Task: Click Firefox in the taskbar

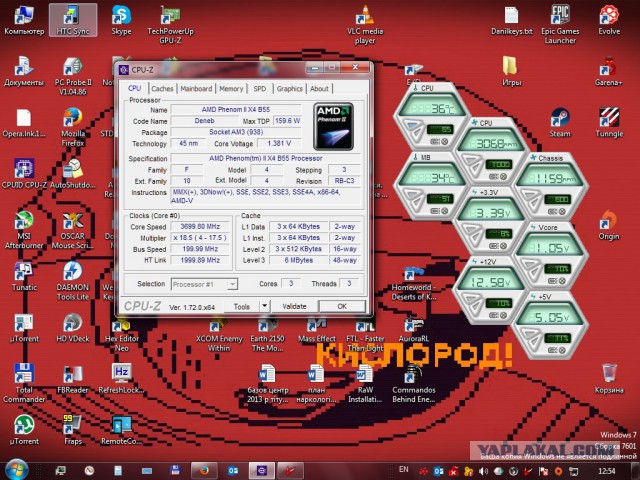Action: click(204, 471)
